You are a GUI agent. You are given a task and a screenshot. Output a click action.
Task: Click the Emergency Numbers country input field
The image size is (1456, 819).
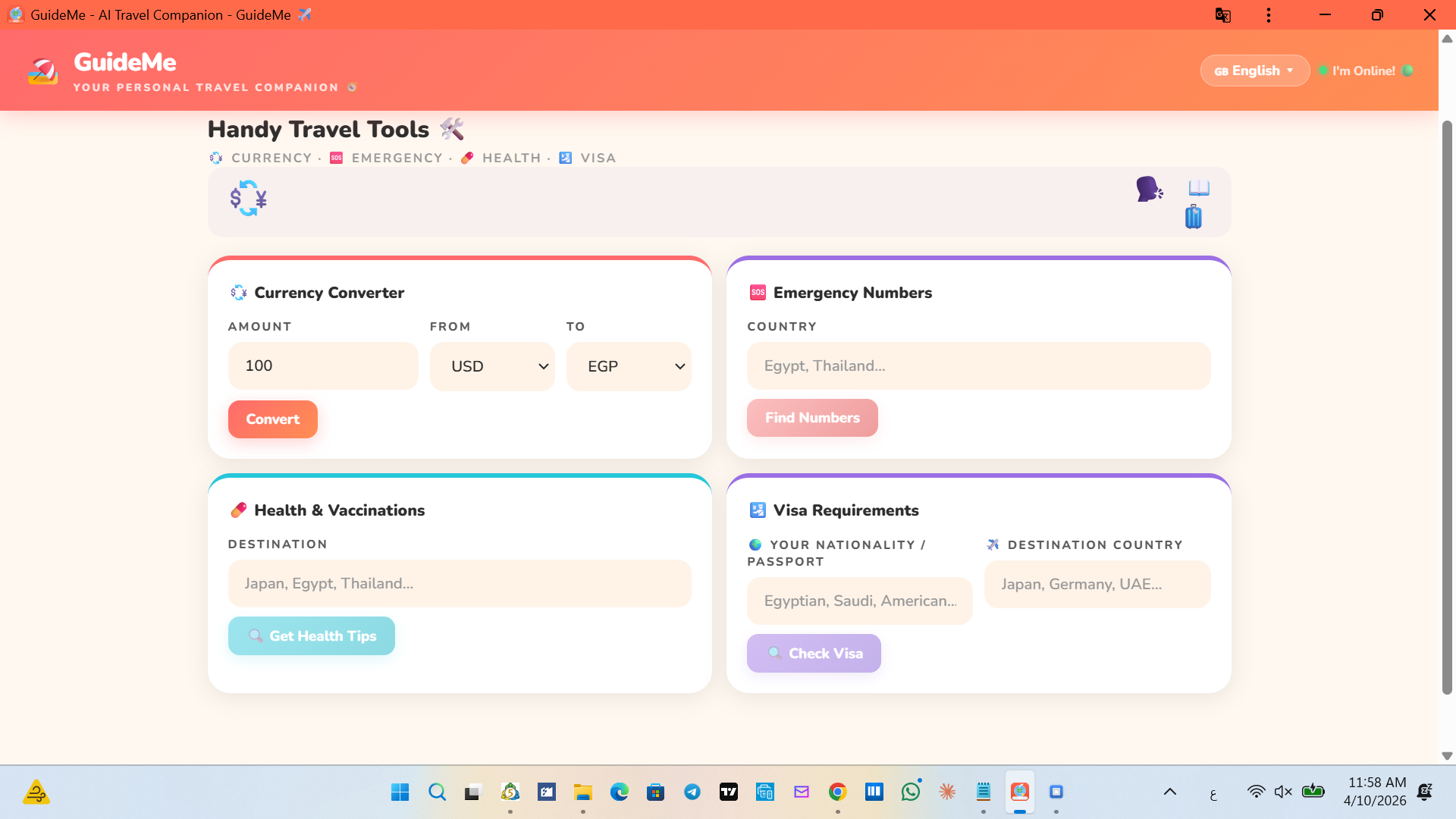coord(978,366)
